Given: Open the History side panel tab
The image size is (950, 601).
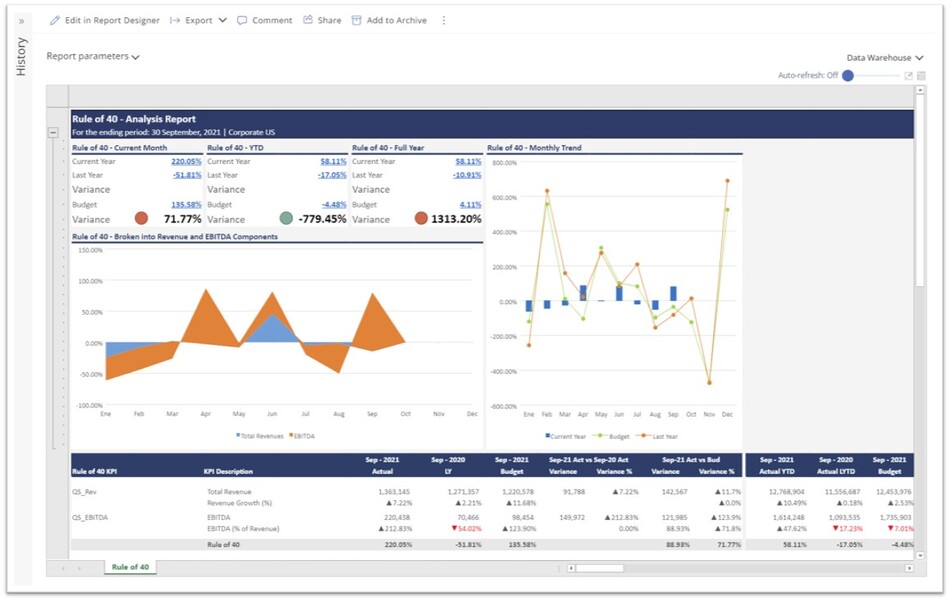Looking at the screenshot, I should pyautogui.click(x=21, y=56).
